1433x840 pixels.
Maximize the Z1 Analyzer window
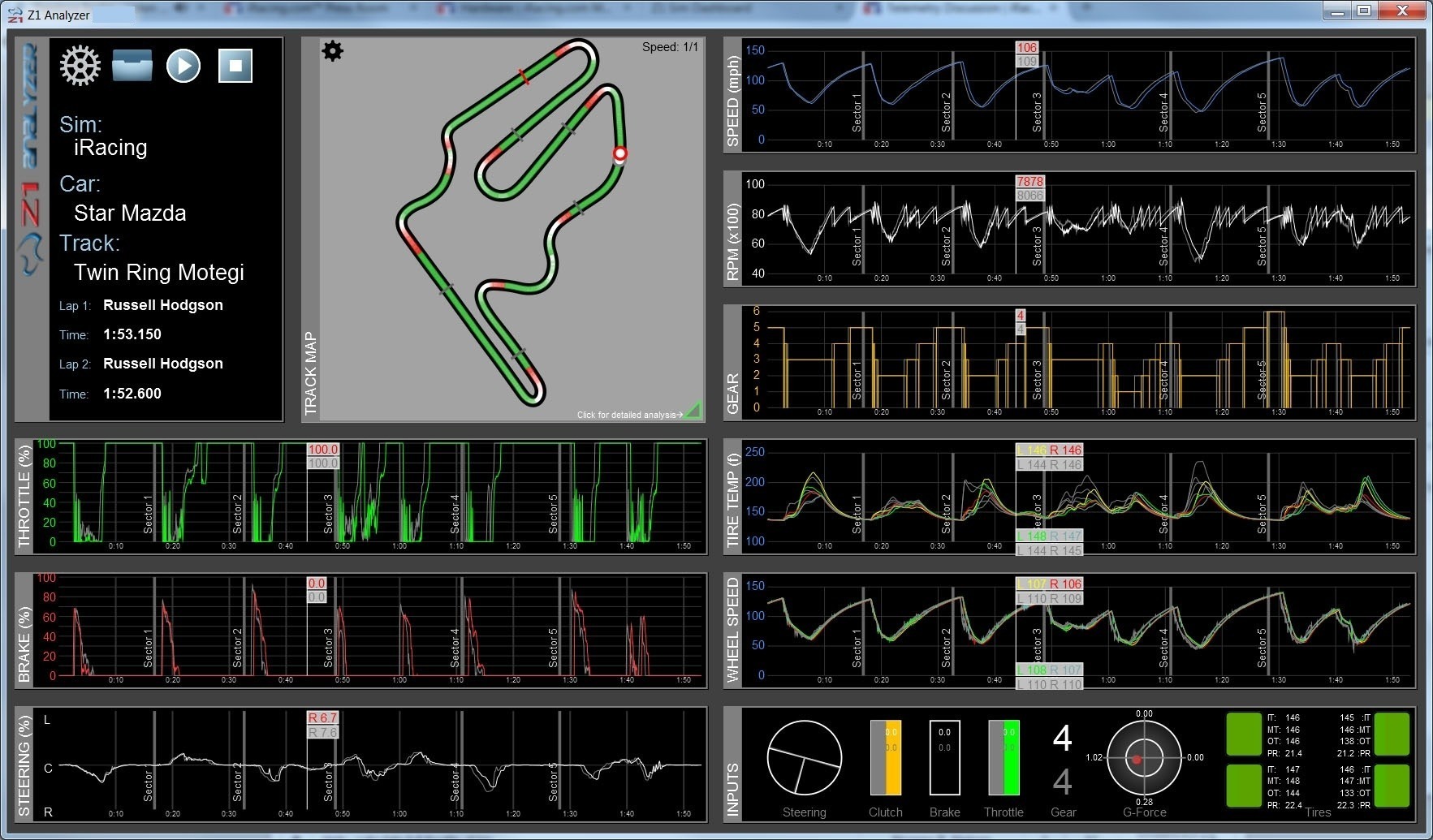[1364, 11]
